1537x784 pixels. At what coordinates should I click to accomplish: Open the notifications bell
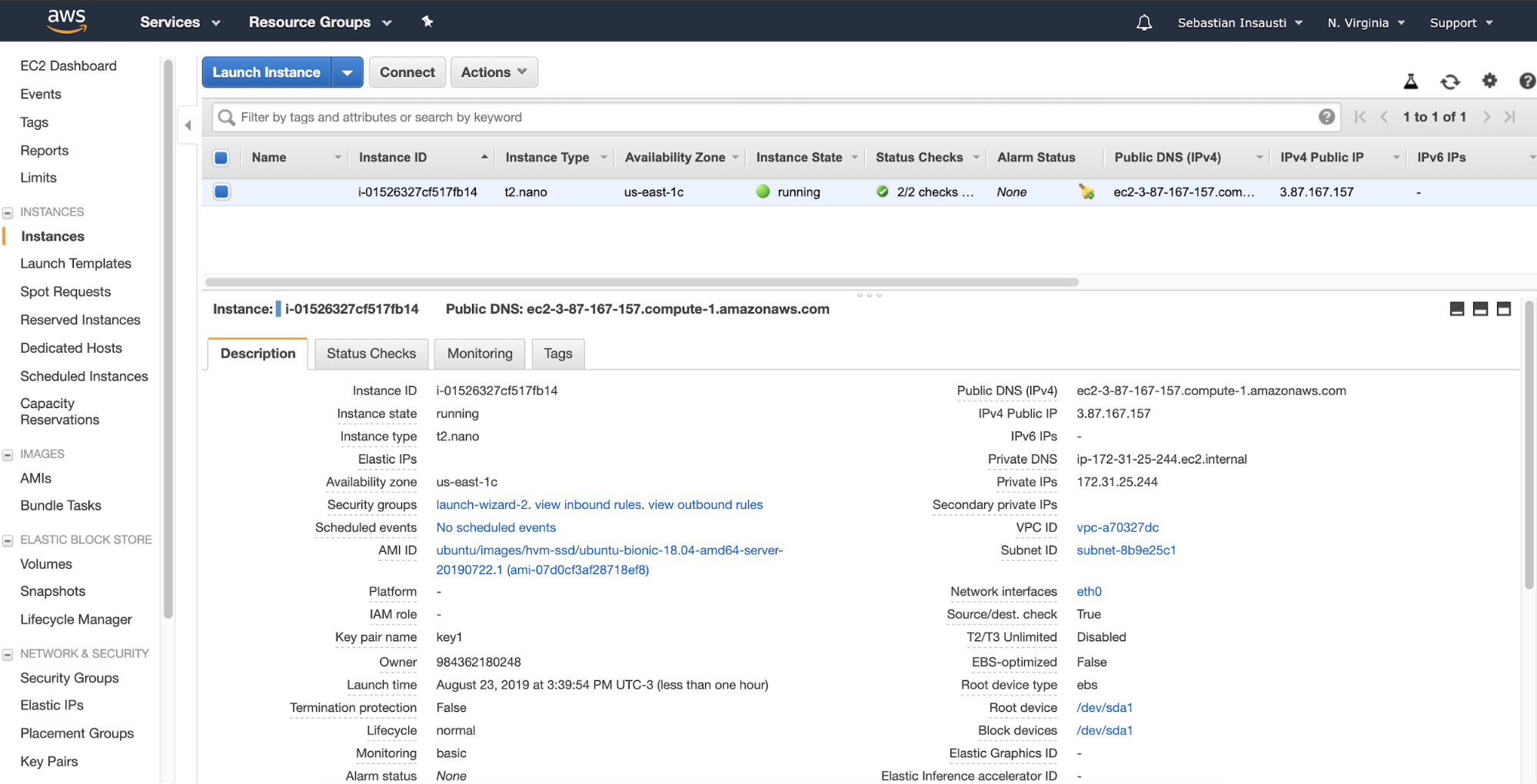[x=1144, y=22]
